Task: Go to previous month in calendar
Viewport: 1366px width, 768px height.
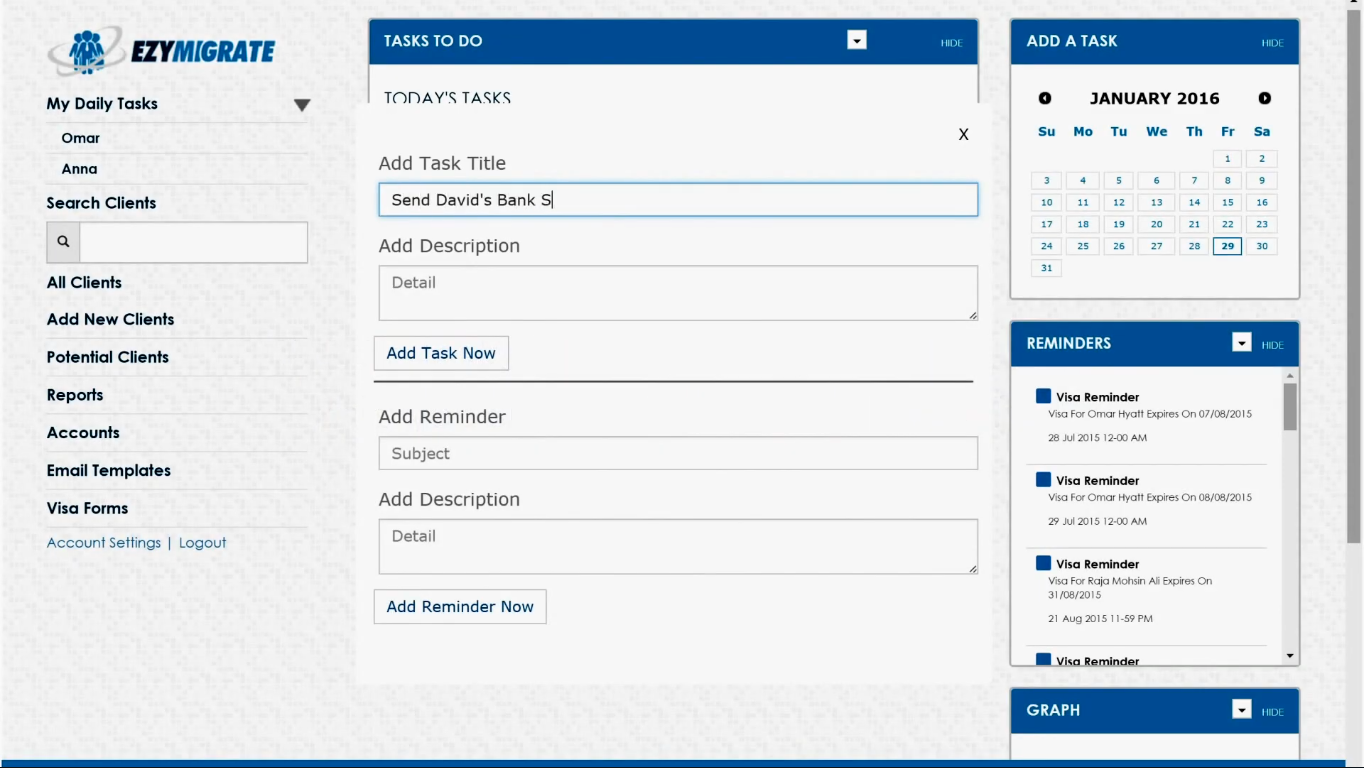Action: tap(1045, 98)
